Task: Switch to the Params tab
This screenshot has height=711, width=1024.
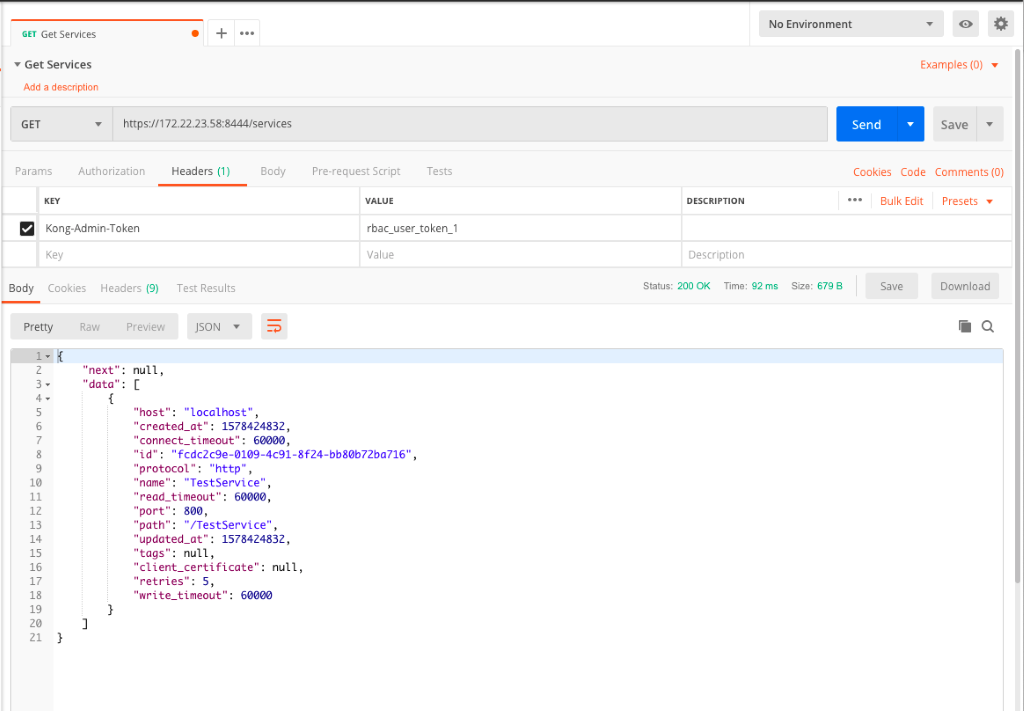Action: [33, 171]
